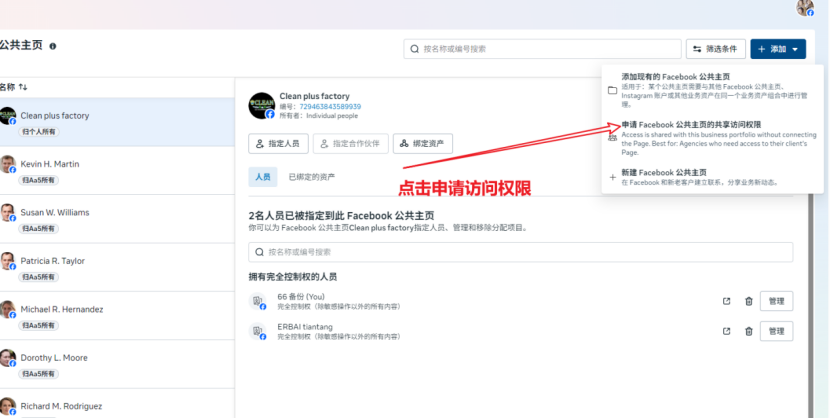The image size is (830, 418).
Task: Click the 名称 sort arrows icon
Action: (x=23, y=87)
